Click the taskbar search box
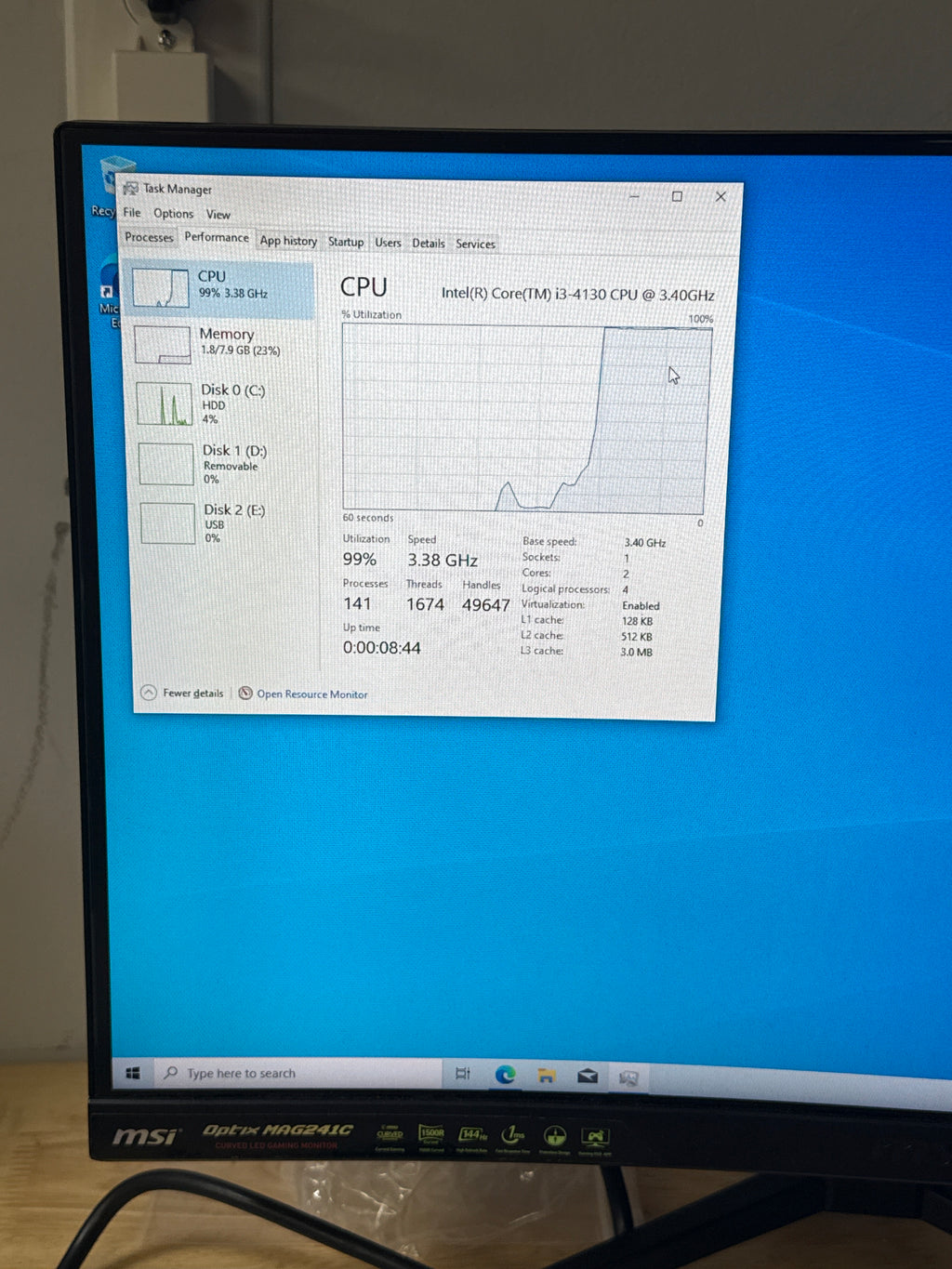Viewport: 952px width, 1269px height. [x=297, y=1074]
